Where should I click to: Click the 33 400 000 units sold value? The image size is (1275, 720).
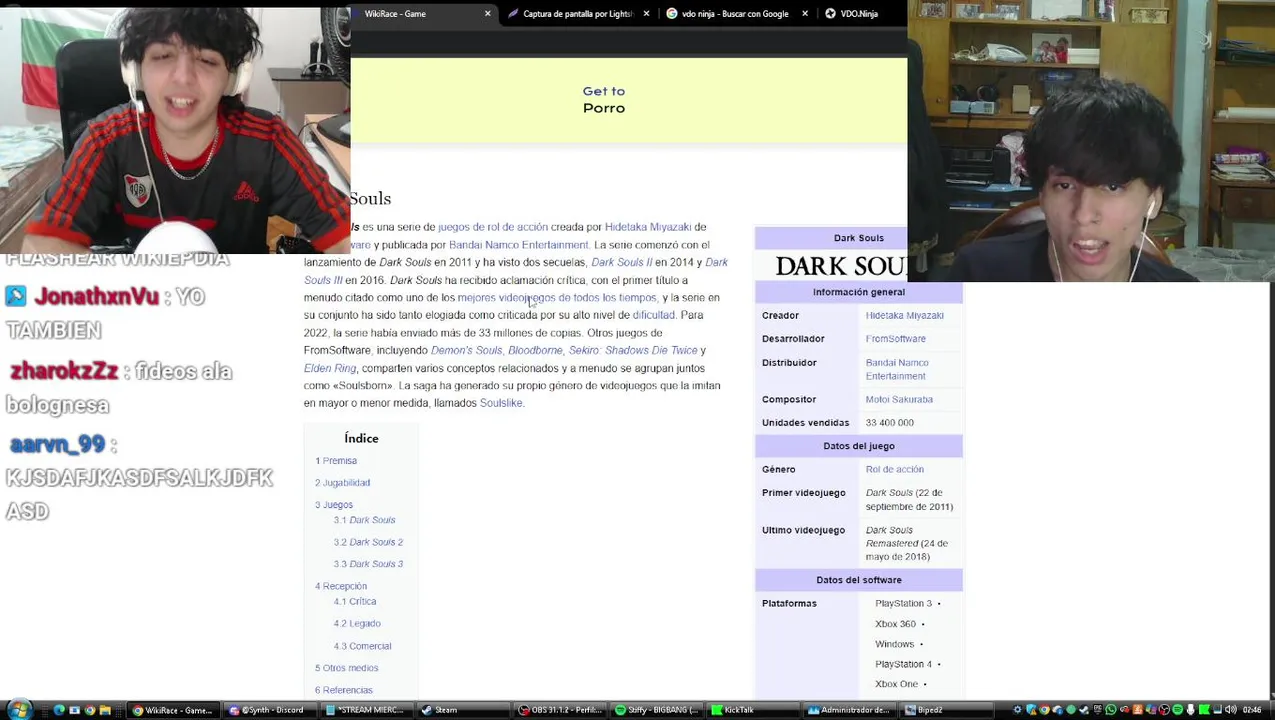889,423
